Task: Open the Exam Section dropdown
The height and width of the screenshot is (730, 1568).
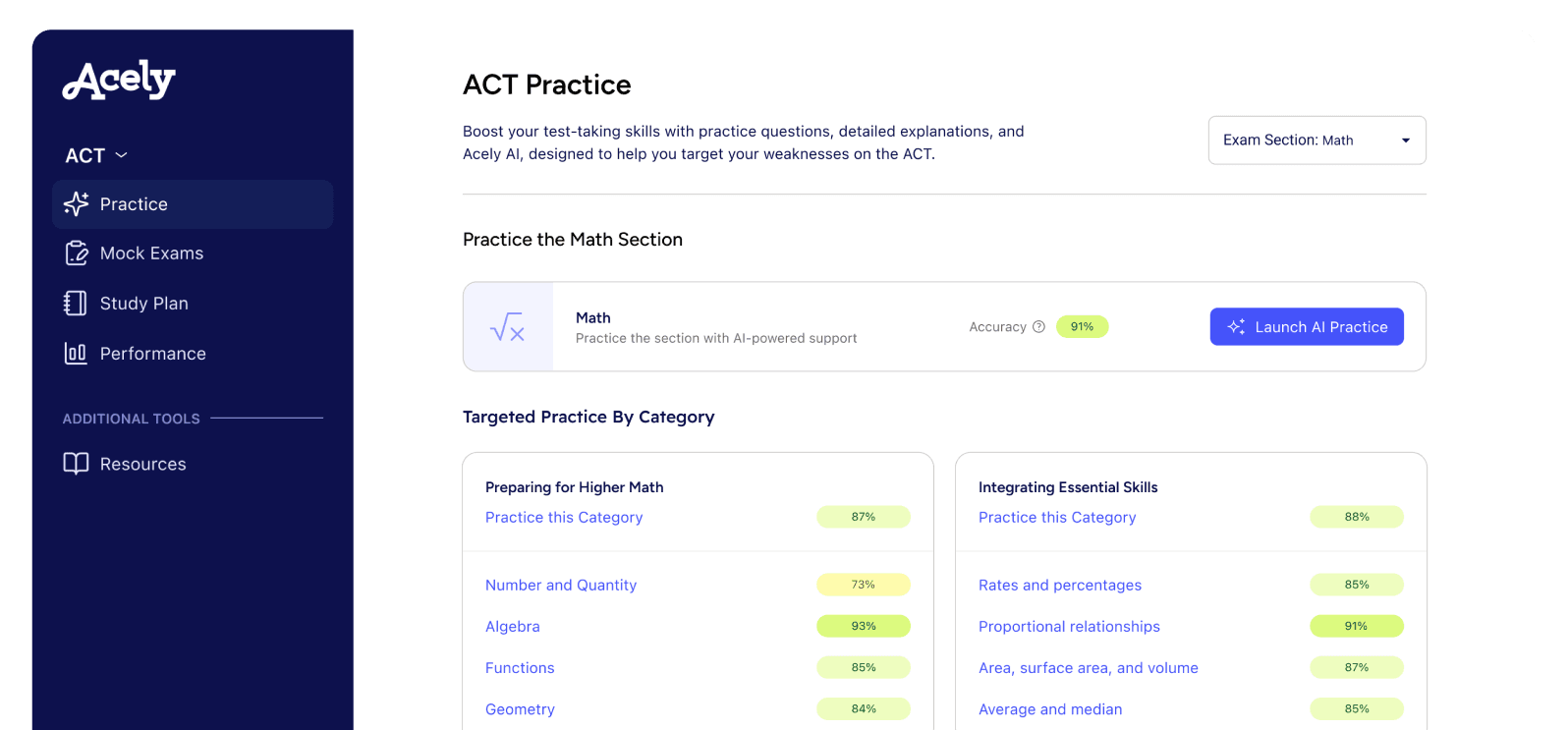Action: coord(1316,140)
